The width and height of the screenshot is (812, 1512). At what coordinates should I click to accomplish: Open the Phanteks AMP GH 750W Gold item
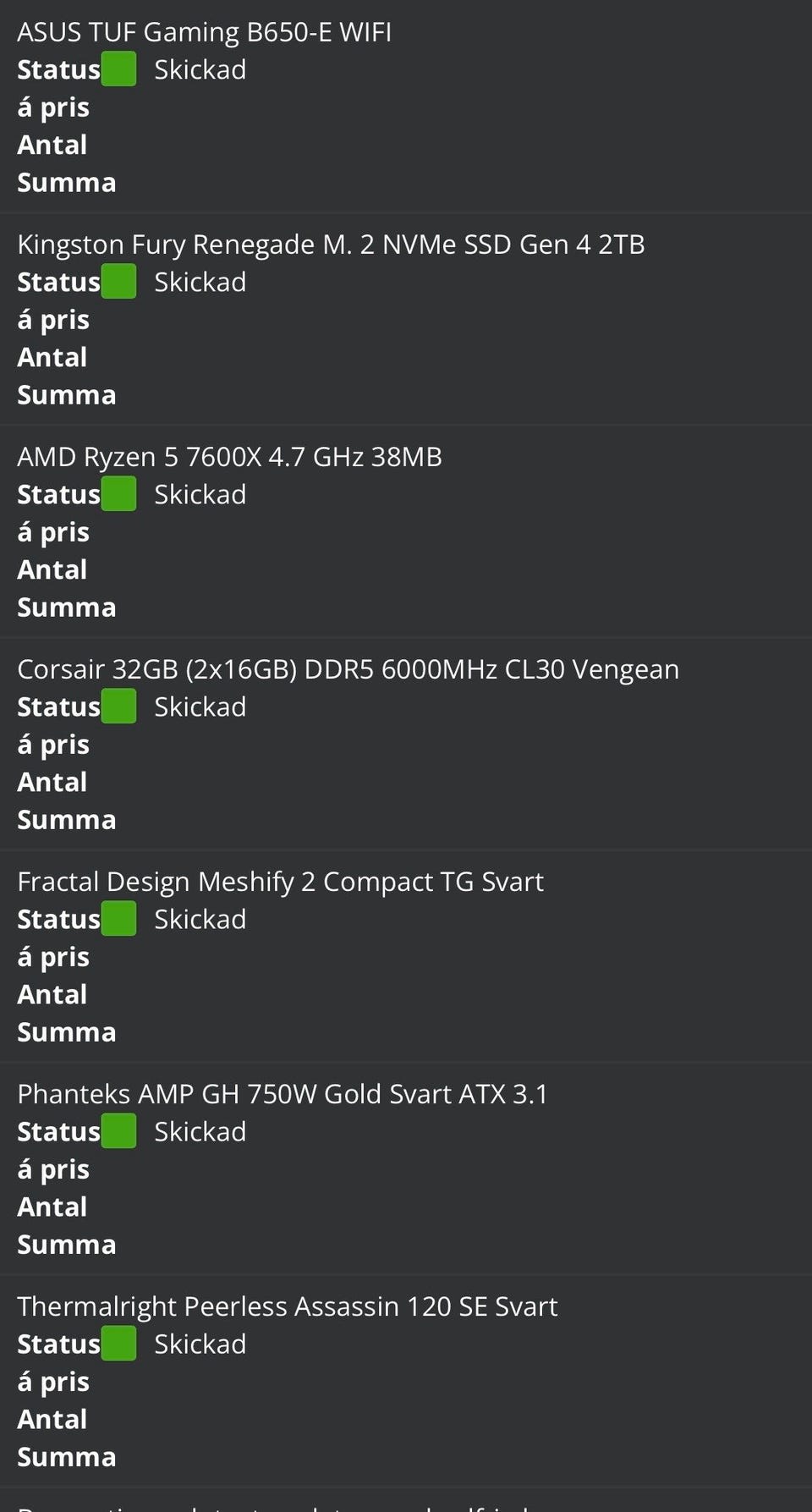point(283,1094)
